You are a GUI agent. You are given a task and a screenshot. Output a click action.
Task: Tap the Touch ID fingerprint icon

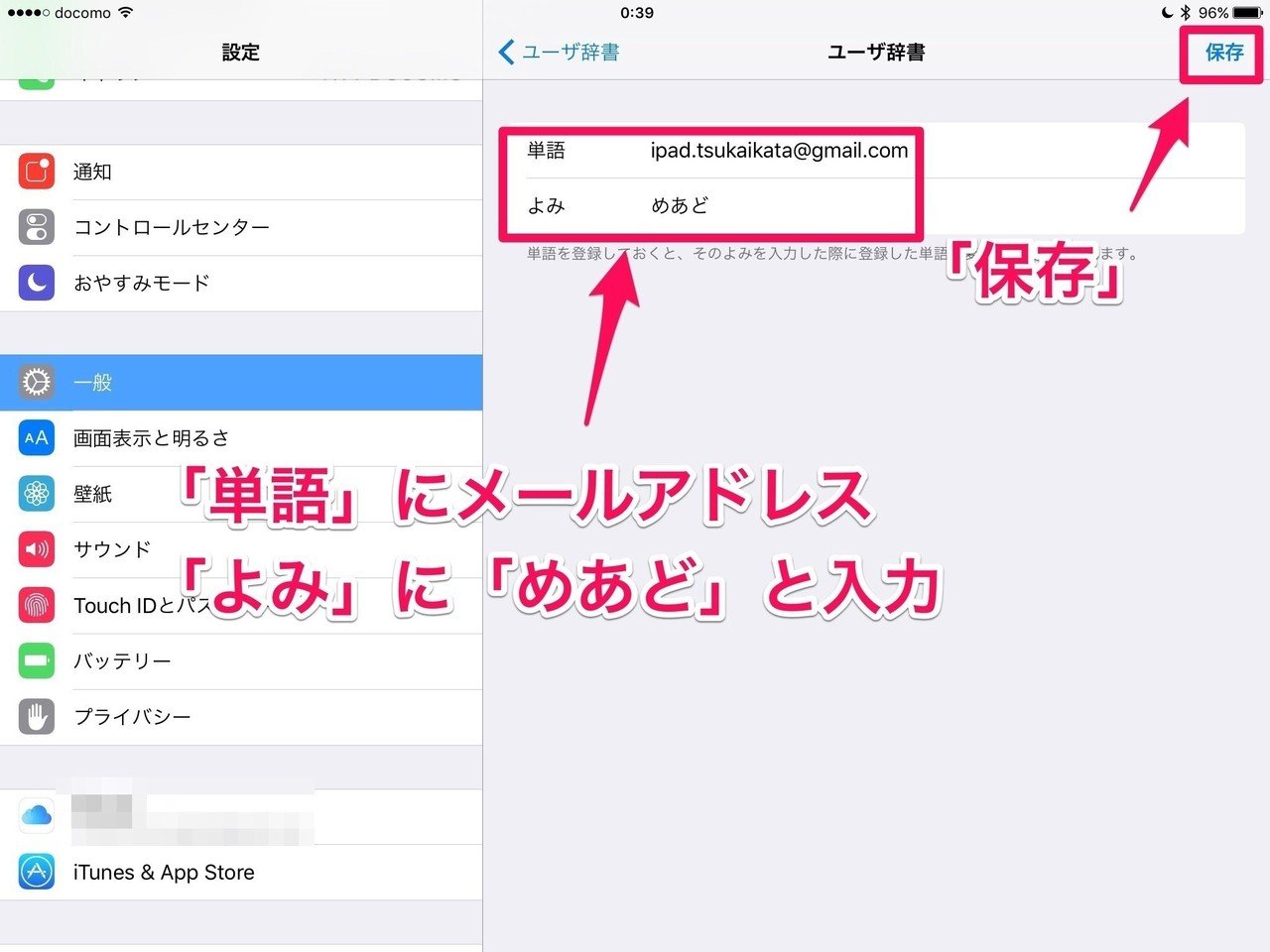[37, 604]
